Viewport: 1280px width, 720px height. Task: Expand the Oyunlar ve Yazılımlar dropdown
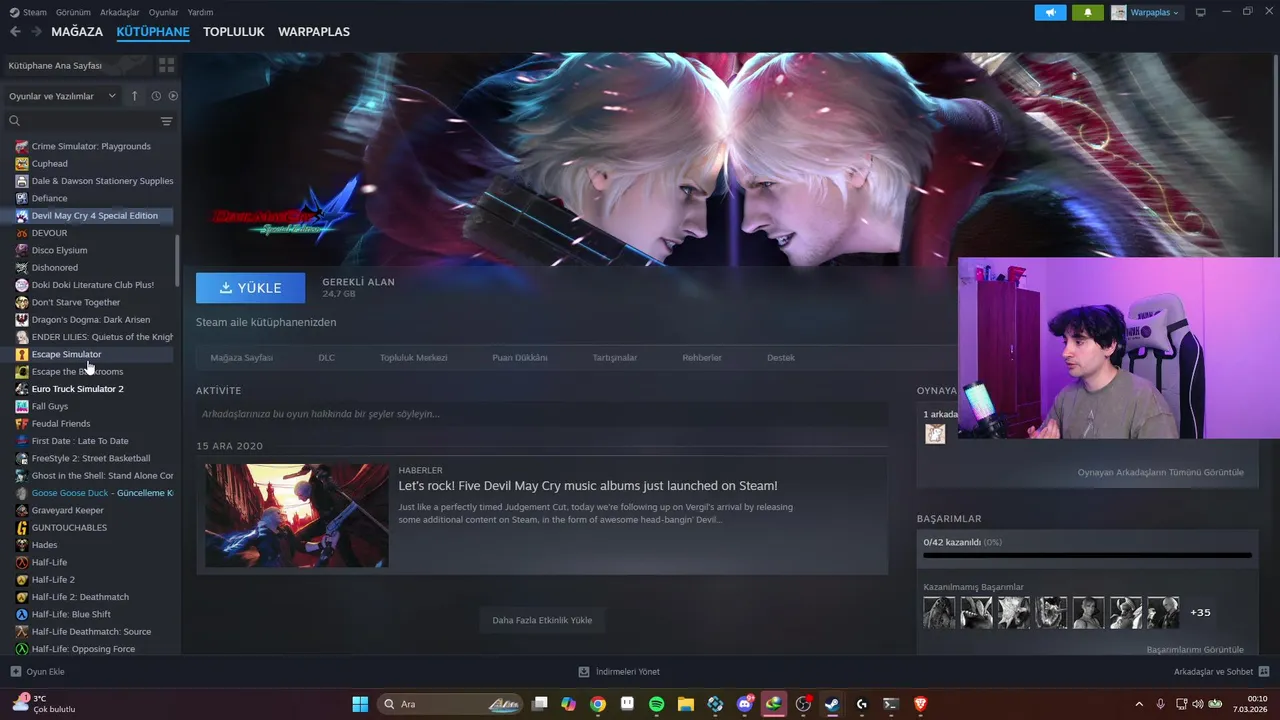(63, 96)
